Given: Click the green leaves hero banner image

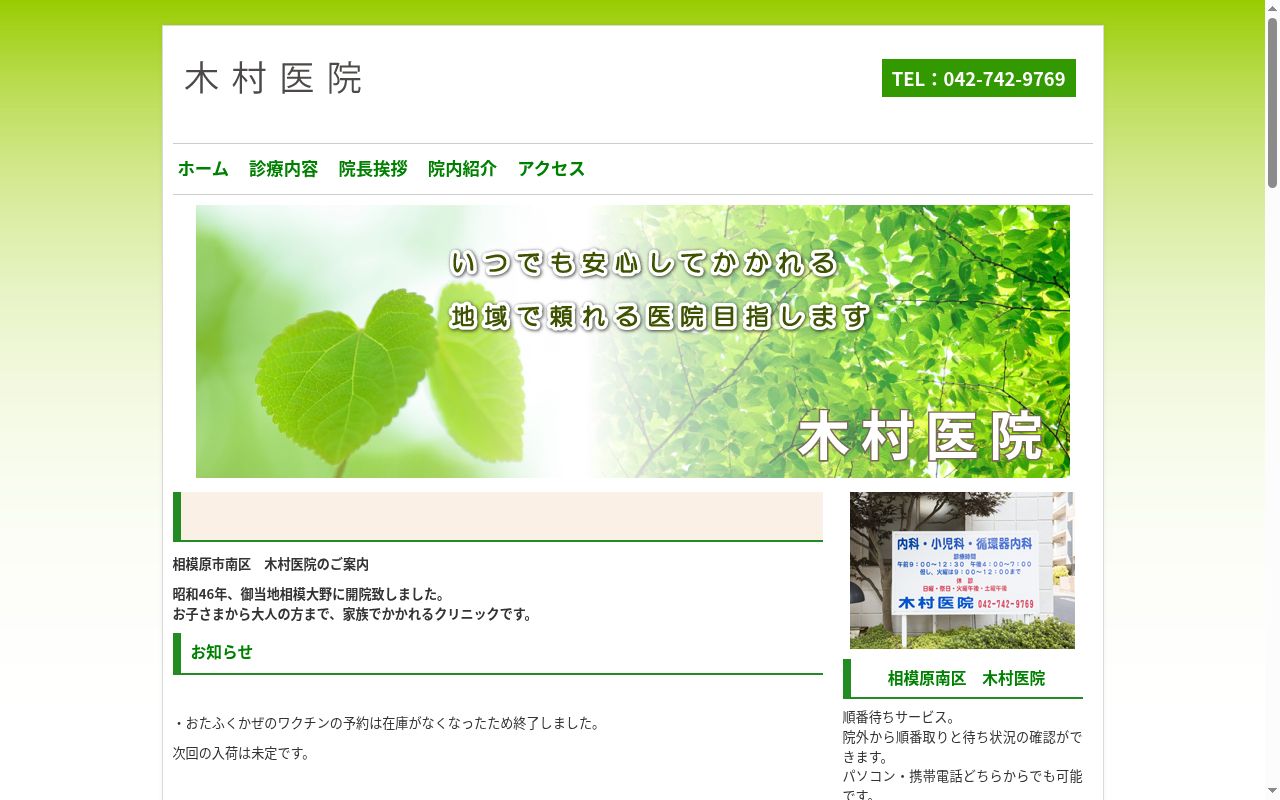Looking at the screenshot, I should [633, 341].
